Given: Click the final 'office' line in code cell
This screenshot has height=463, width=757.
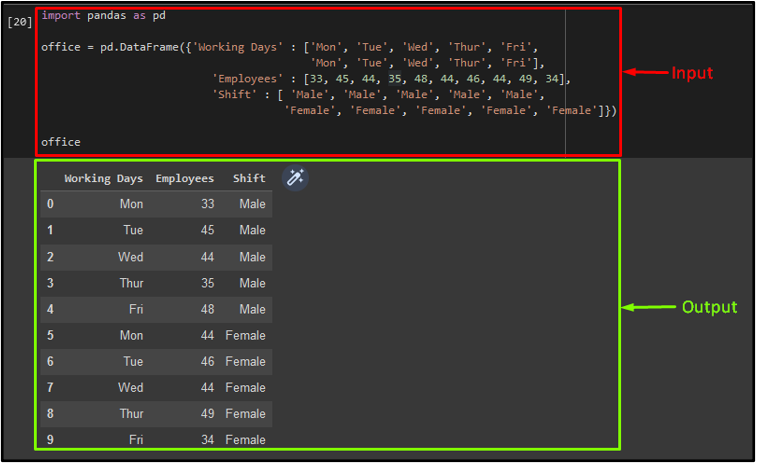Looking at the screenshot, I should point(61,142).
